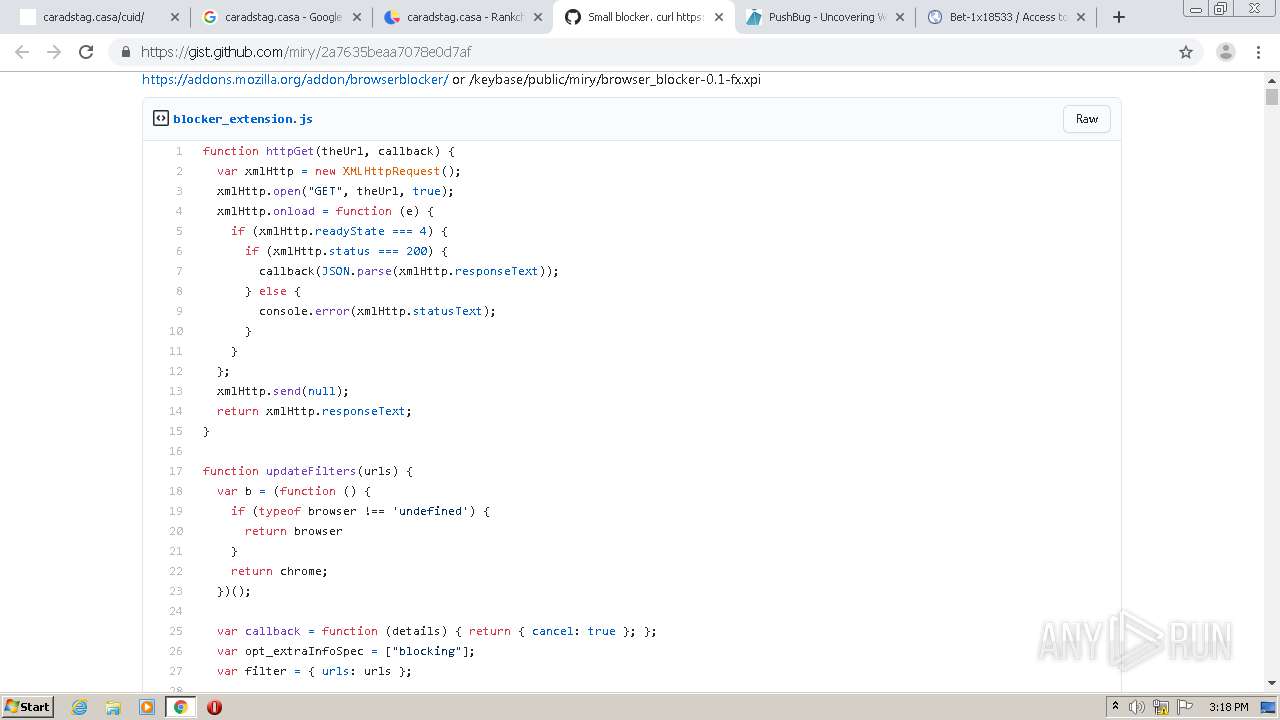1280x720 pixels.
Task: Open the red Opera-style taskbar icon
Action: [214, 707]
